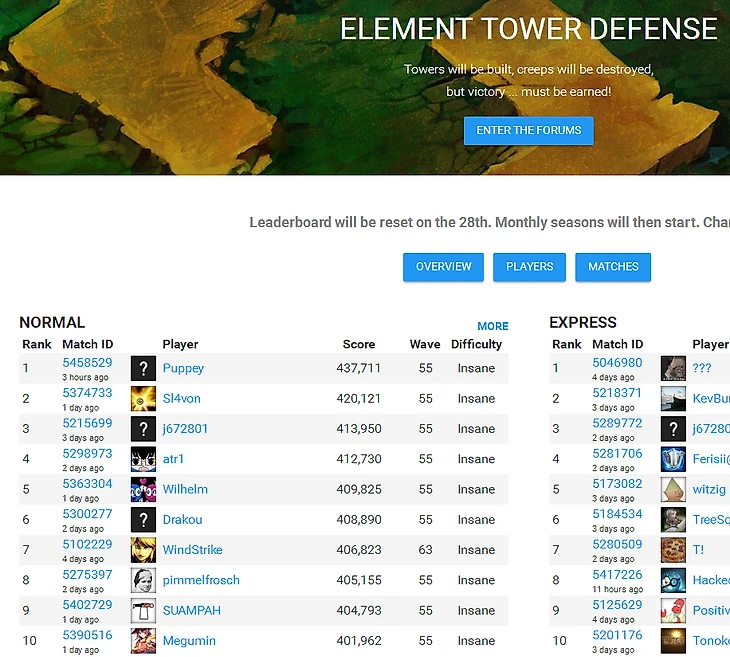Image resolution: width=730 pixels, height=657 pixels.
Task: Open player profile Puppey
Action: (x=183, y=368)
